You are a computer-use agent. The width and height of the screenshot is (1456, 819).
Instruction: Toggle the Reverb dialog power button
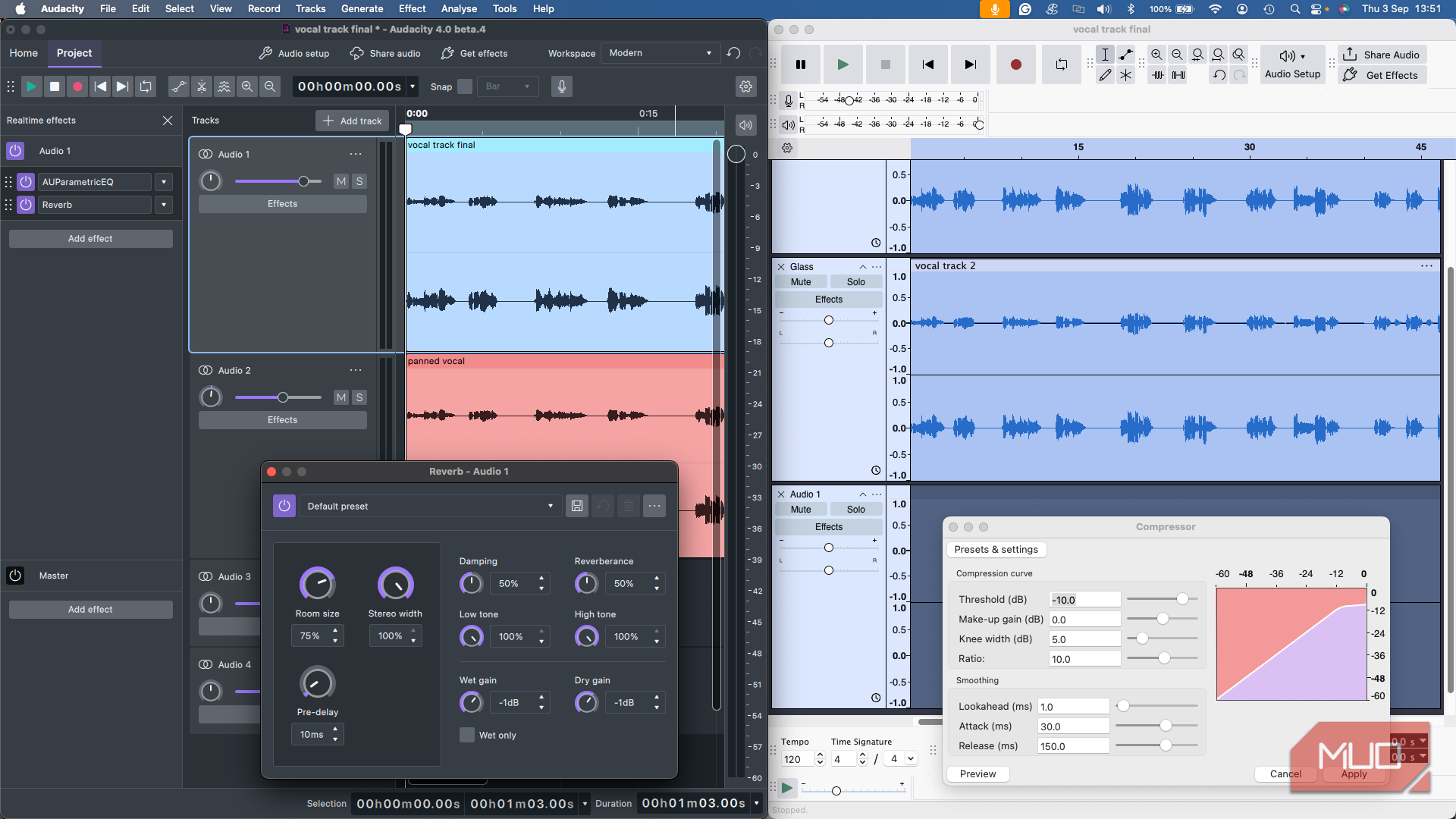coord(284,506)
